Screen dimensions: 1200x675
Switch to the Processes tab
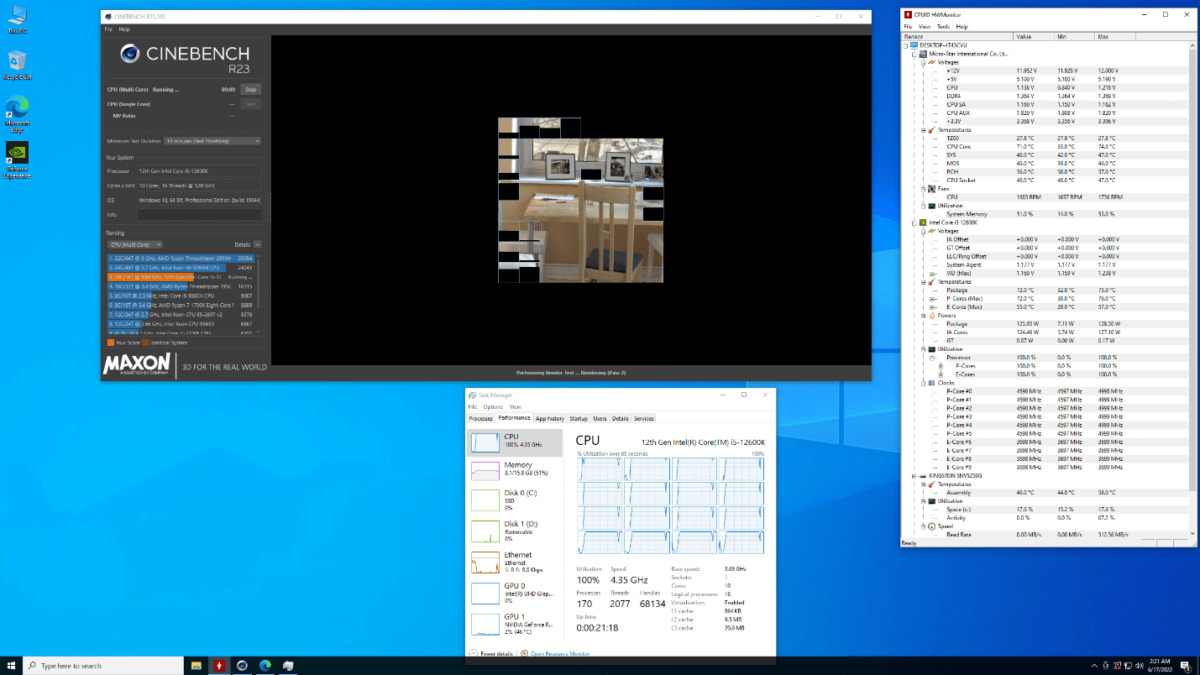(x=481, y=419)
